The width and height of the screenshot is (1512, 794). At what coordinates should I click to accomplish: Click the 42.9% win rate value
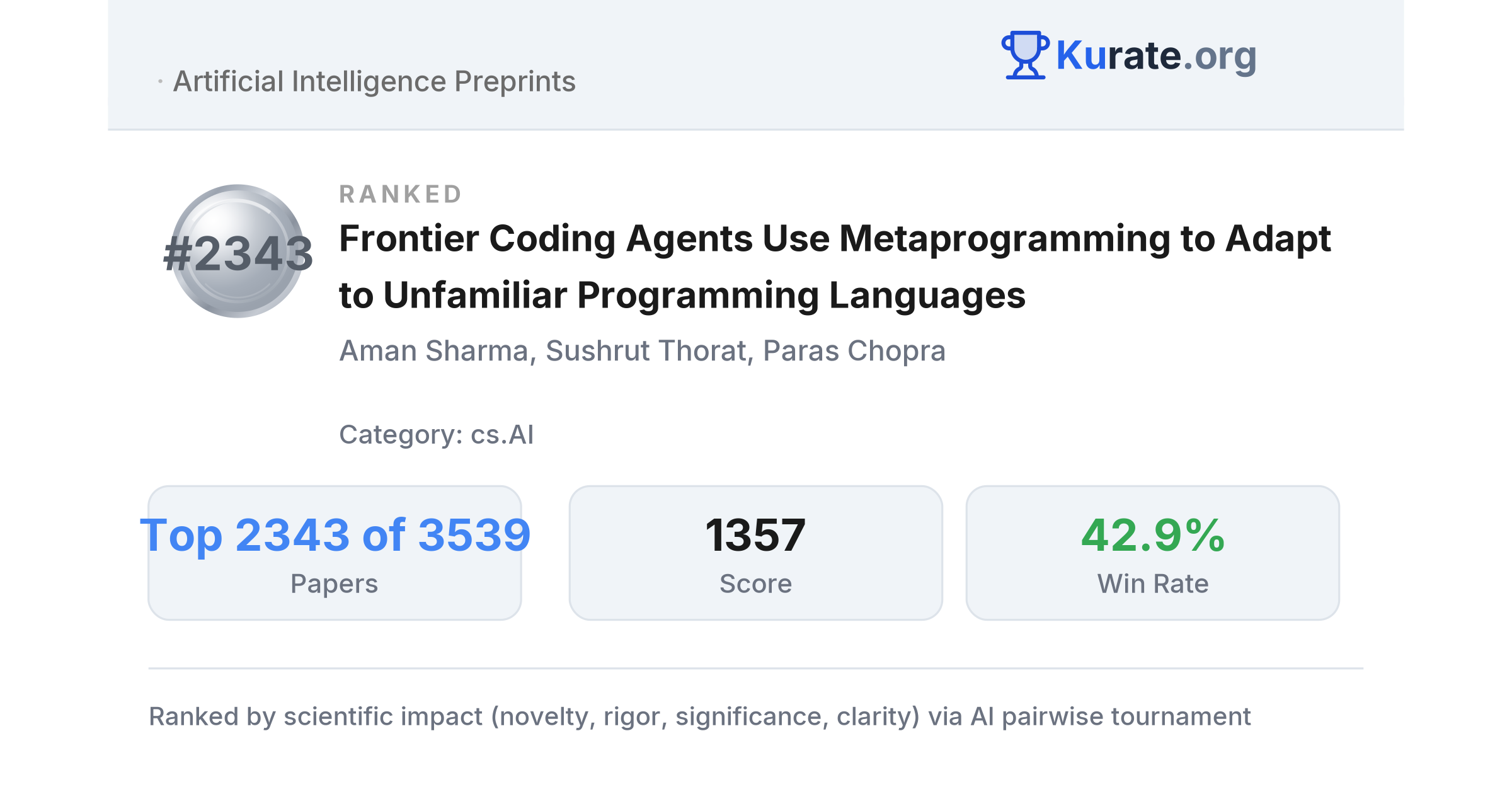(x=1153, y=535)
